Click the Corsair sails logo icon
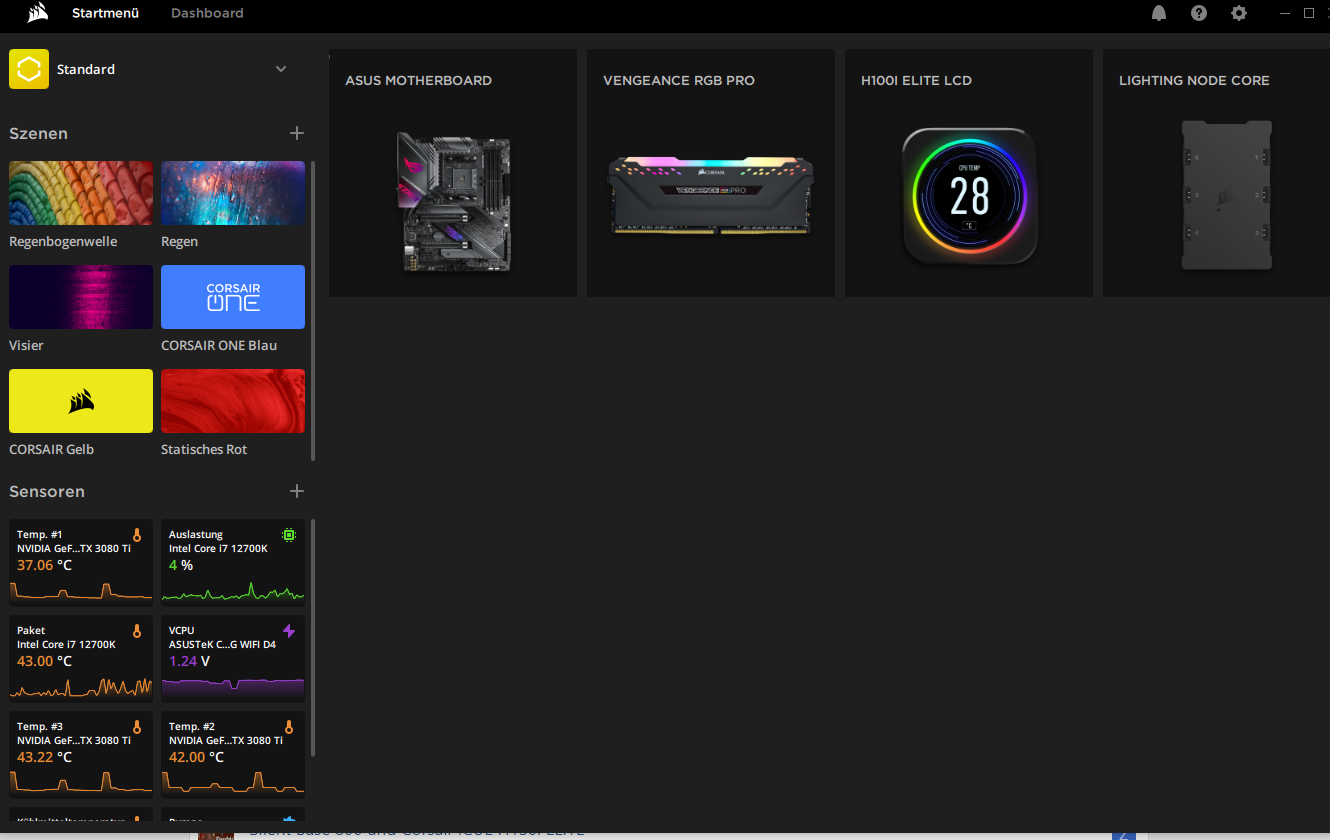The image size is (1330, 840). coord(39,13)
